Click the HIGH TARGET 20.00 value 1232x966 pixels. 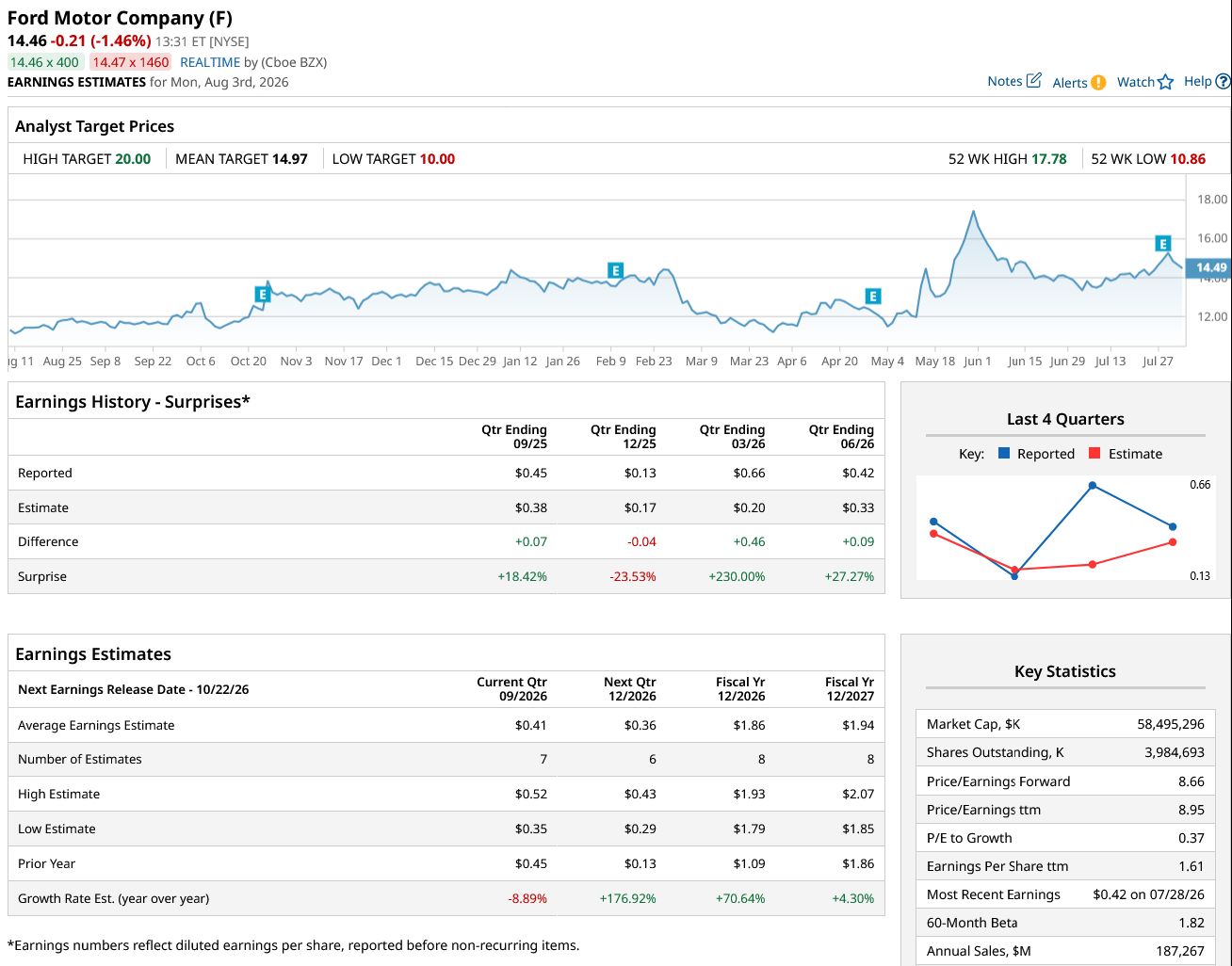(133, 159)
